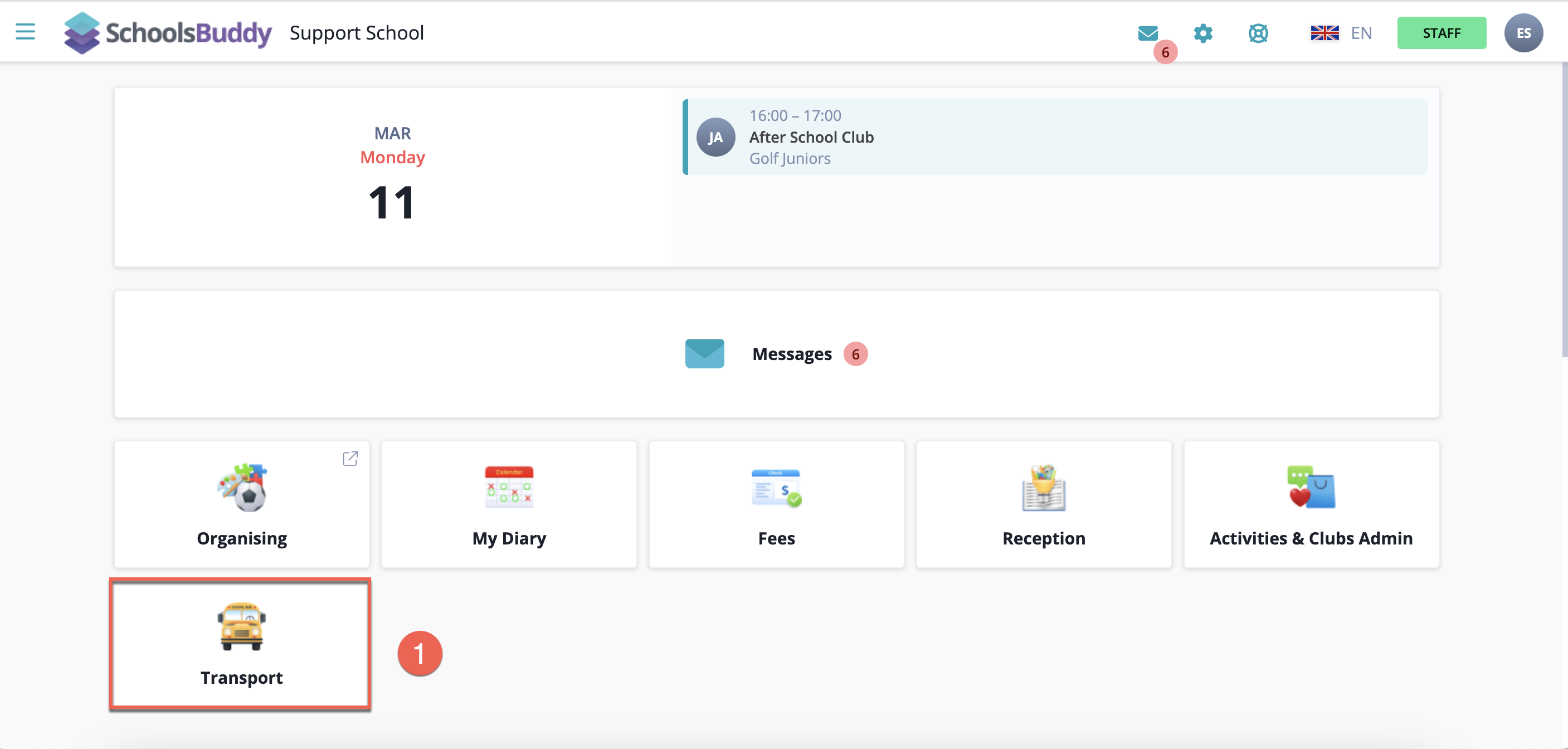Screen dimensions: 1568x749
Task: Open the ES user avatar menu
Action: pyautogui.click(x=1523, y=33)
